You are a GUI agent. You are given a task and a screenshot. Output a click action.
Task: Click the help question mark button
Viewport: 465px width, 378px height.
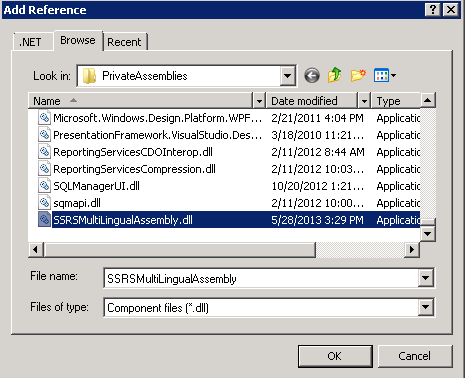pyautogui.click(x=433, y=10)
